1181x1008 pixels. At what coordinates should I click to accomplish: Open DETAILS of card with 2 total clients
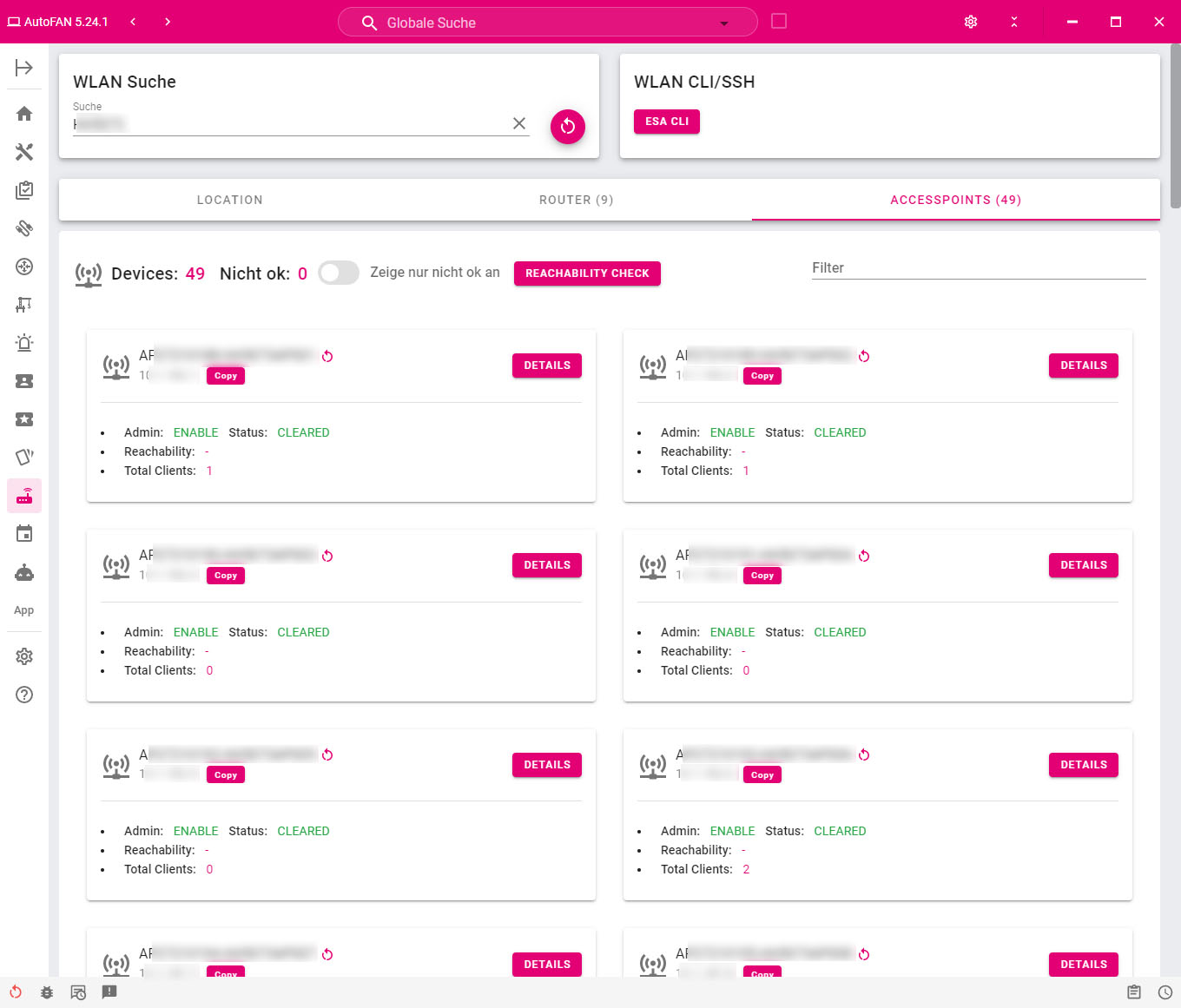(x=1084, y=765)
